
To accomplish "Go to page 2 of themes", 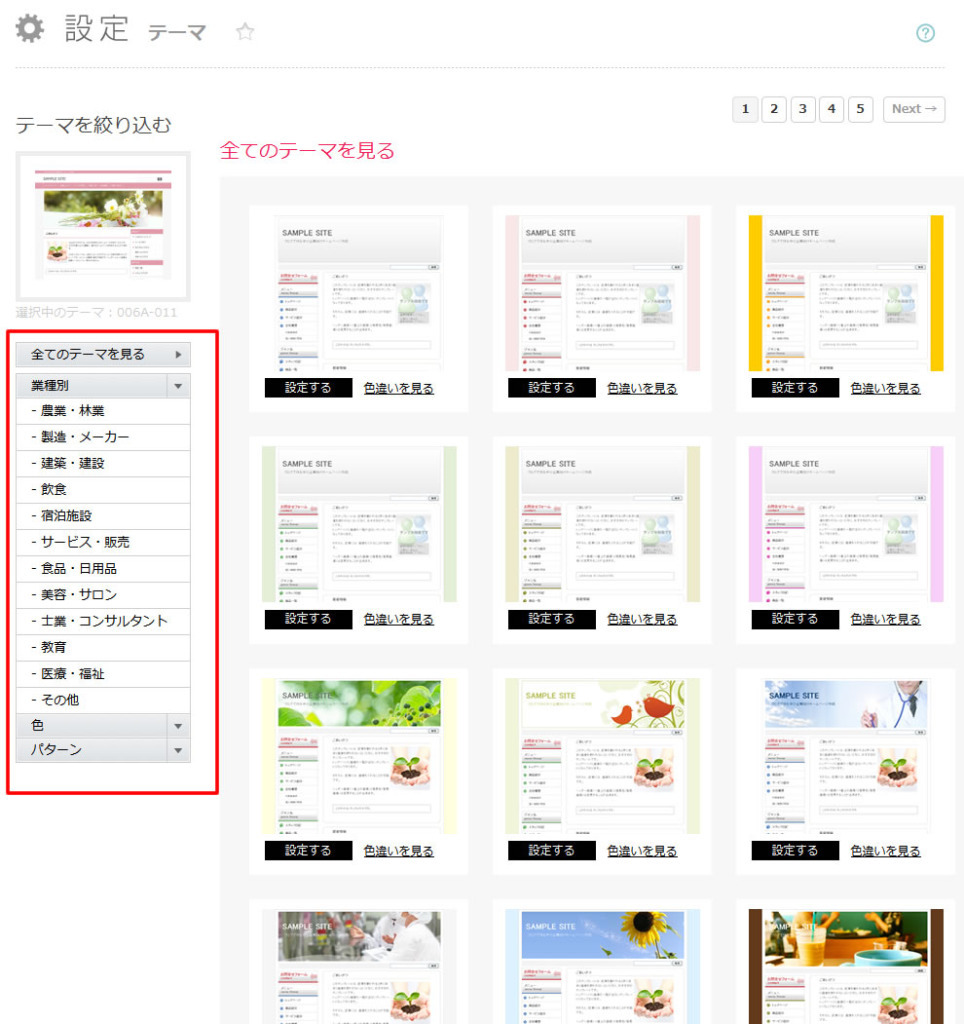I will (773, 109).
